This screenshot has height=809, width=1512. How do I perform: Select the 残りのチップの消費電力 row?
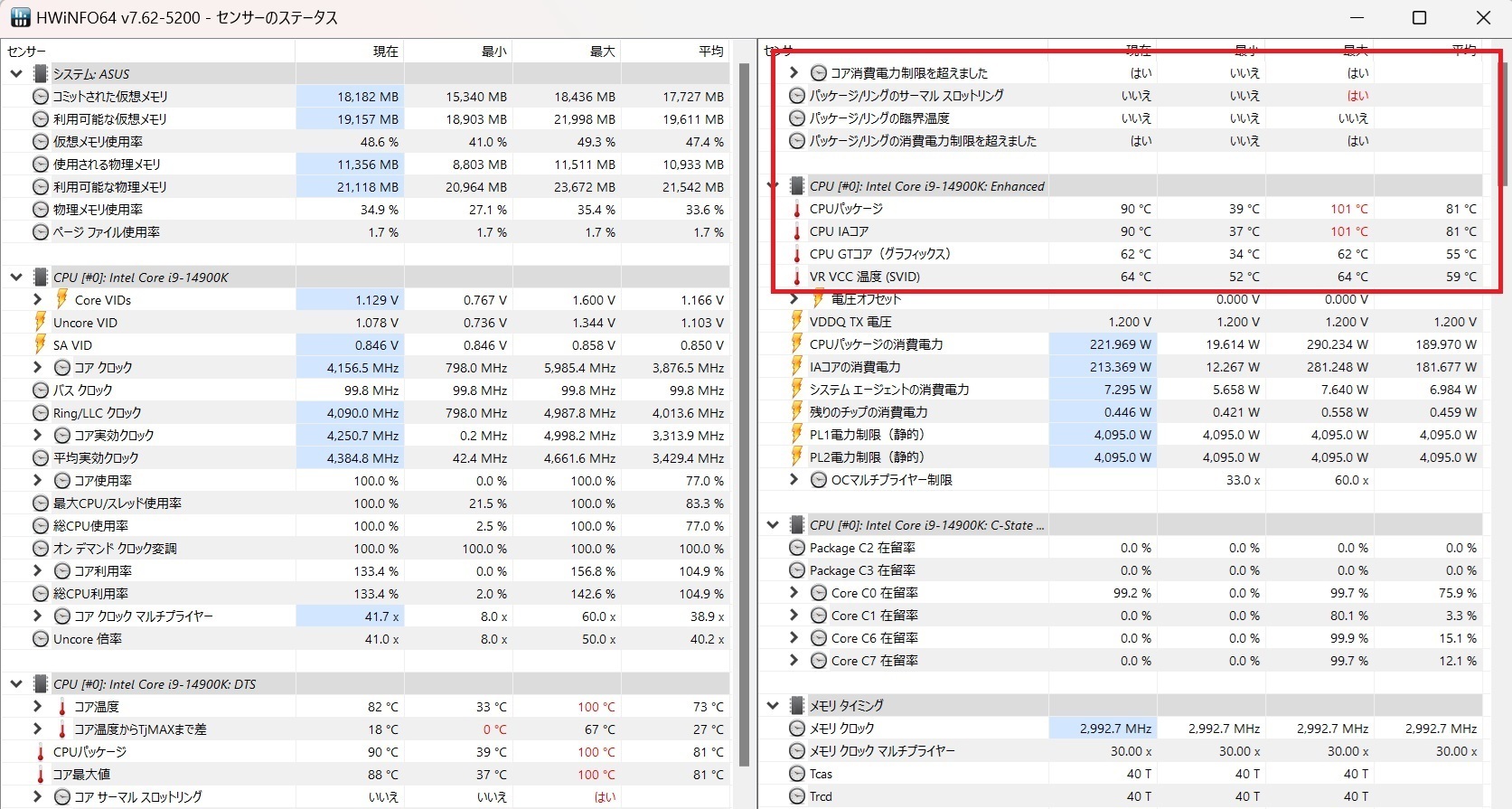pos(1122,411)
